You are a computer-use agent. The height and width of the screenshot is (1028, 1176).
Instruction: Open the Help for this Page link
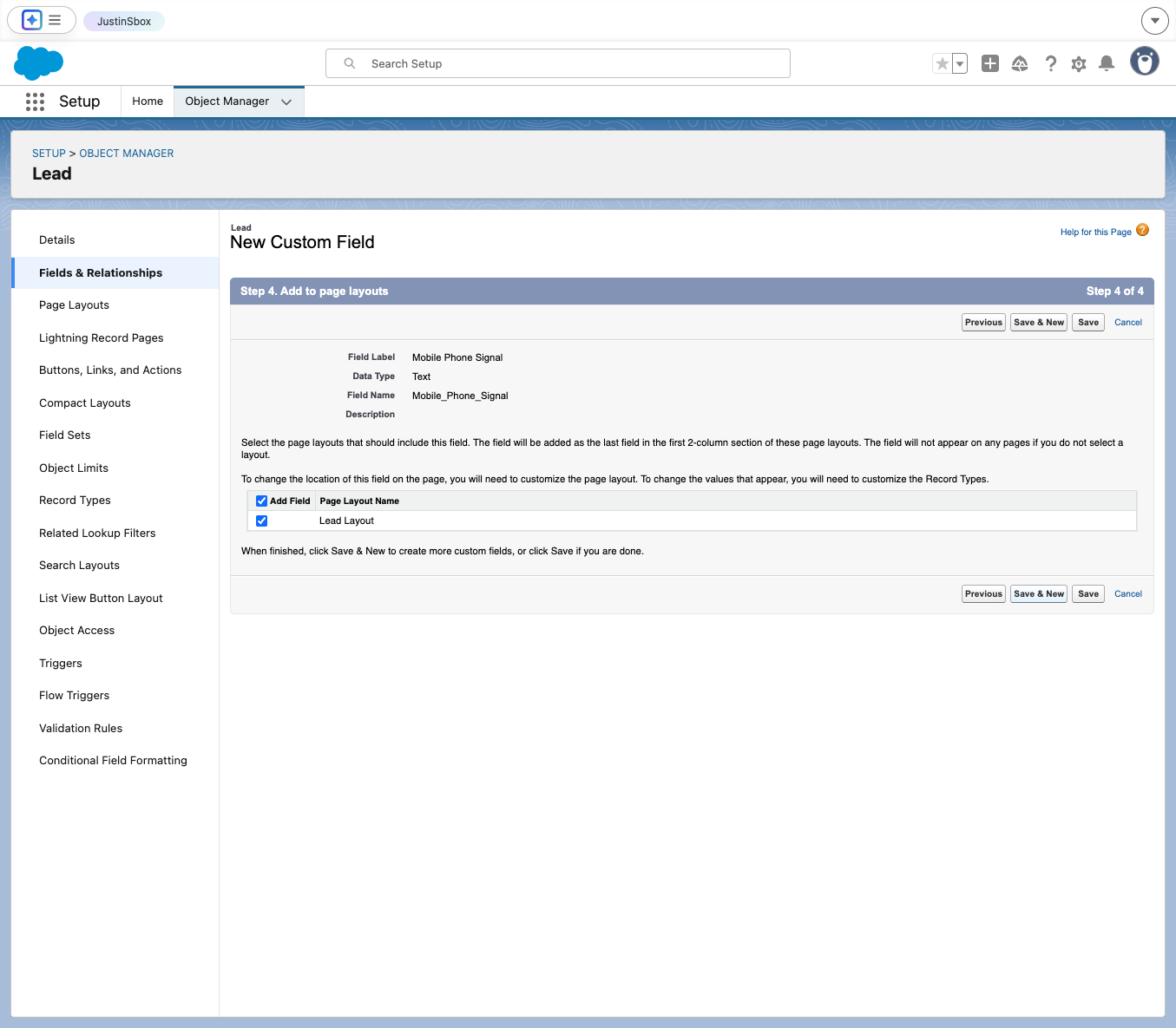click(x=1095, y=232)
